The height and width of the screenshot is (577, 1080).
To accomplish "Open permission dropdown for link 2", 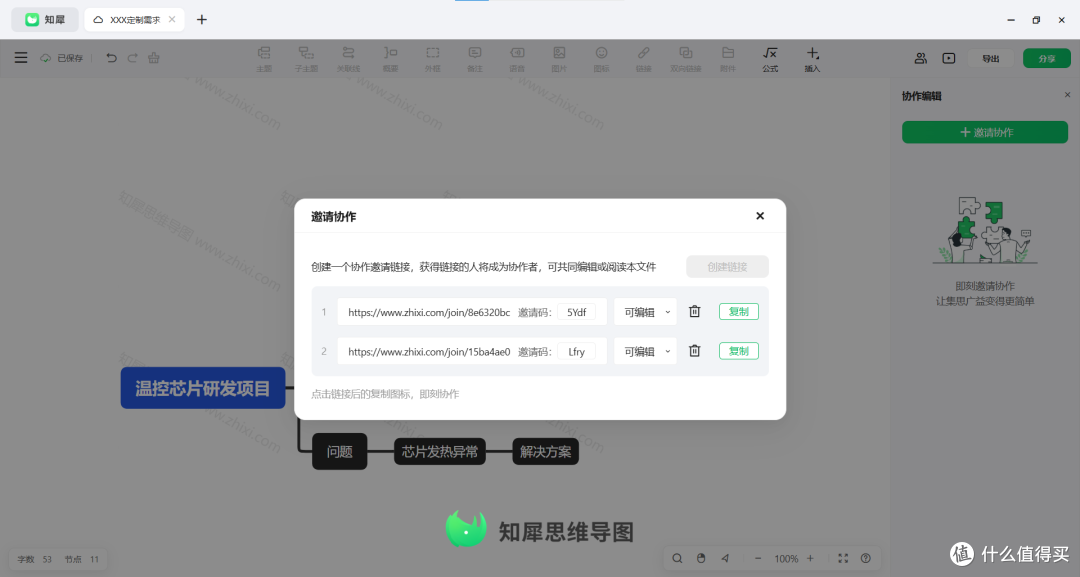I will 646,351.
